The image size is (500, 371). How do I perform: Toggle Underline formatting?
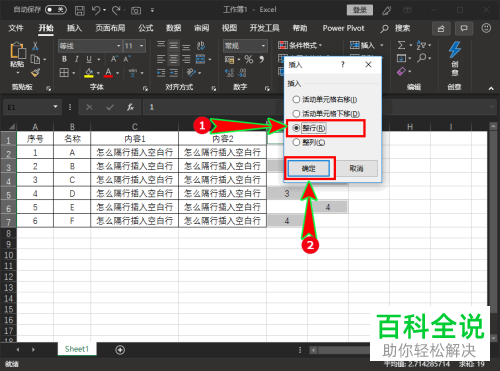click(x=89, y=59)
